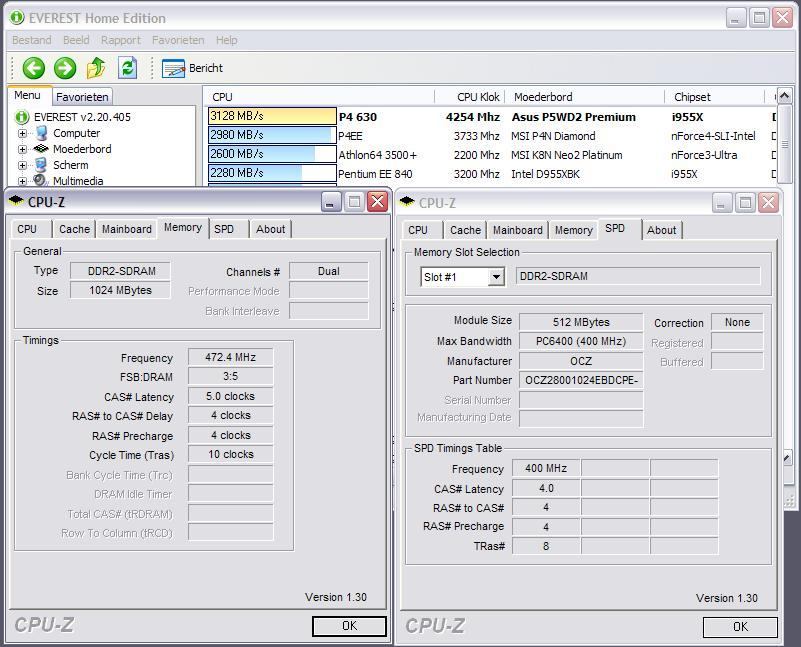Open the Favorieten menu

(178, 40)
